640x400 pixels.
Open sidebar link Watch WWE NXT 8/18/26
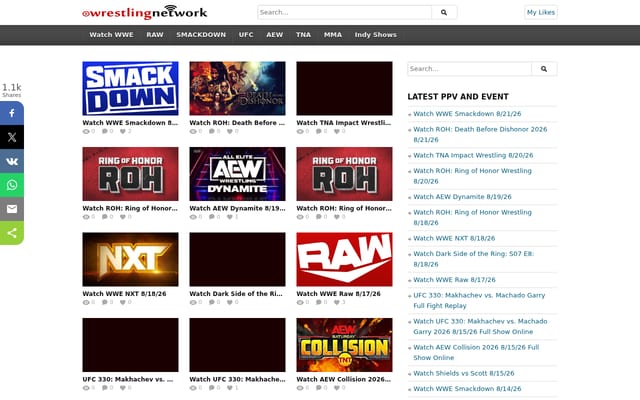[454, 238]
